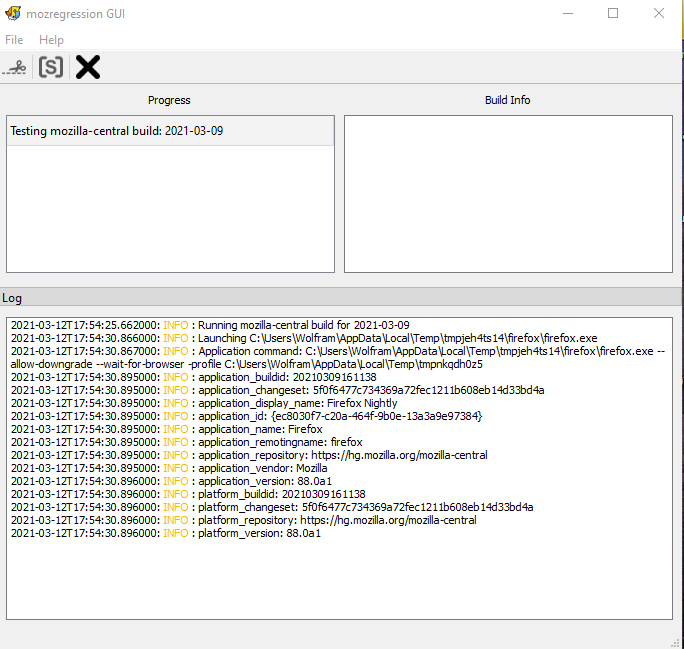The image size is (684, 649).
Task: Open the Help menu
Action: click(51, 40)
